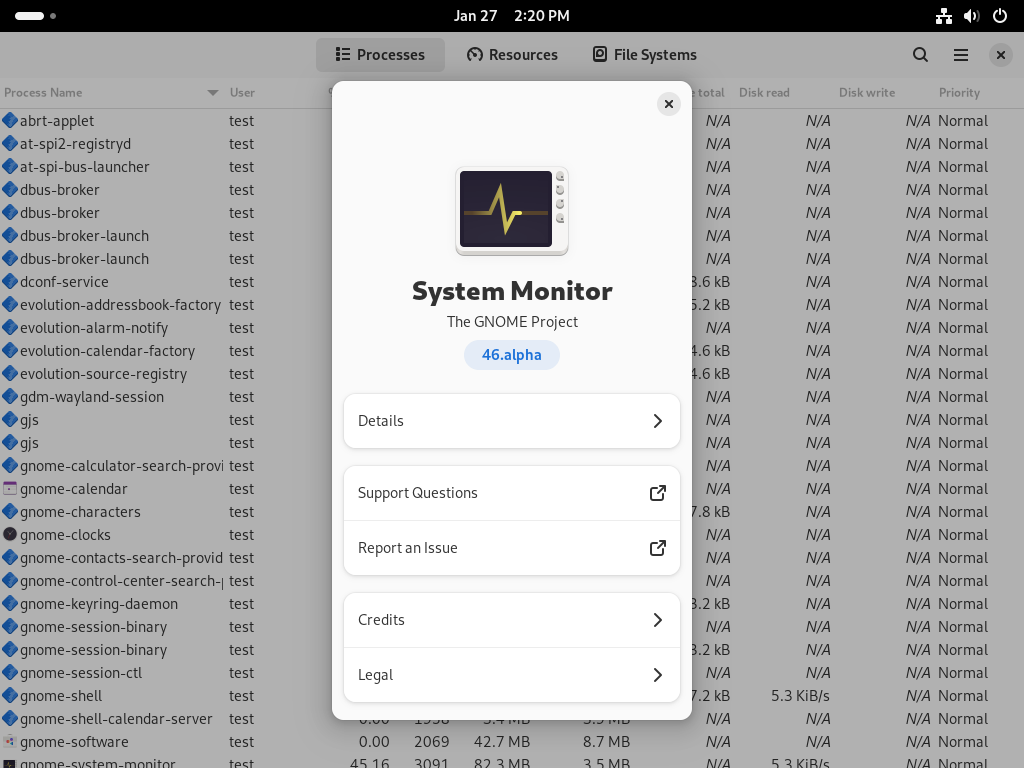Select the gnome-calculator-search-provi process name
Viewport: 1024px width, 768px height.
121,466
